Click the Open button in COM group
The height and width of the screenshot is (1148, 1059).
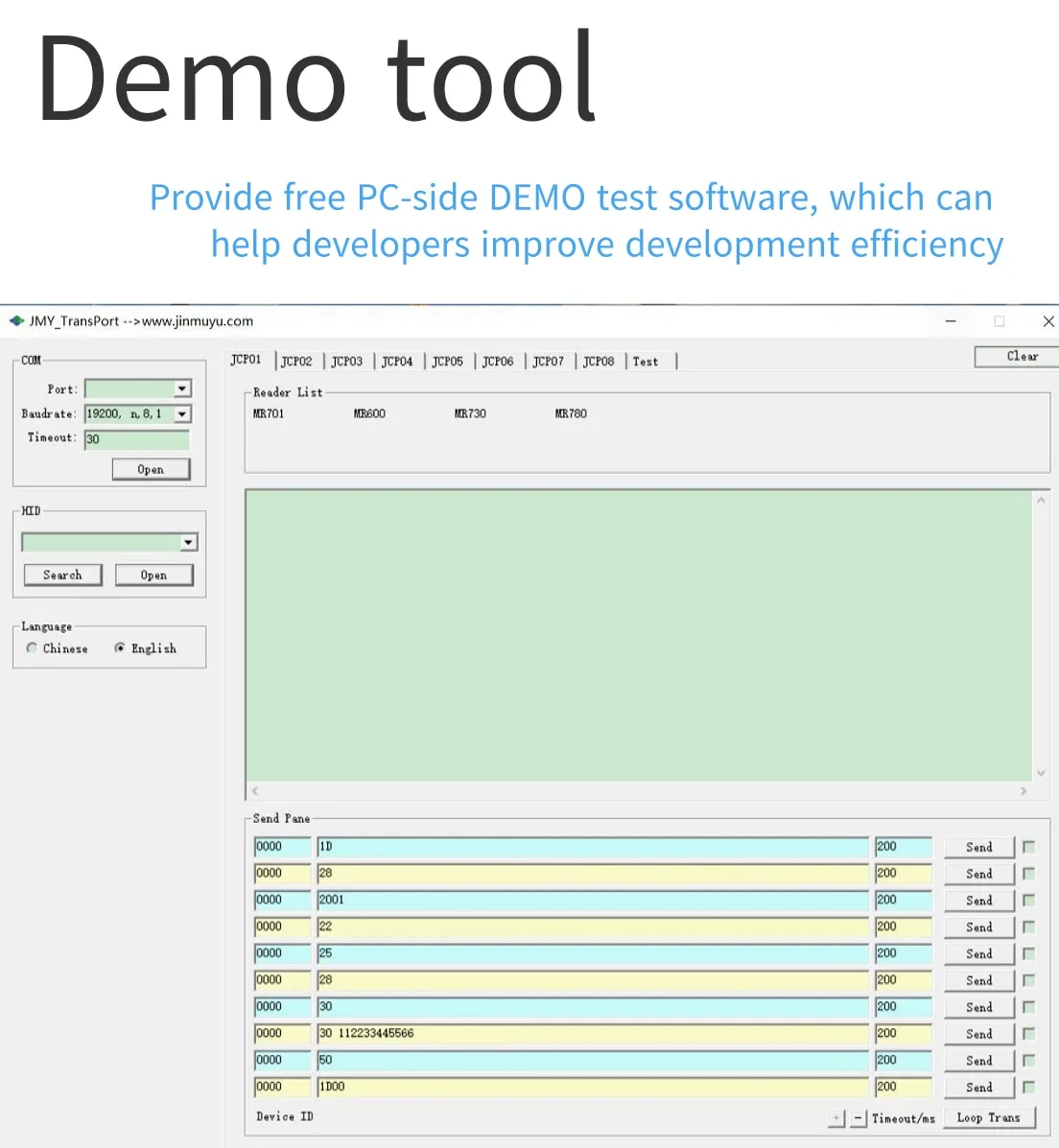click(151, 469)
